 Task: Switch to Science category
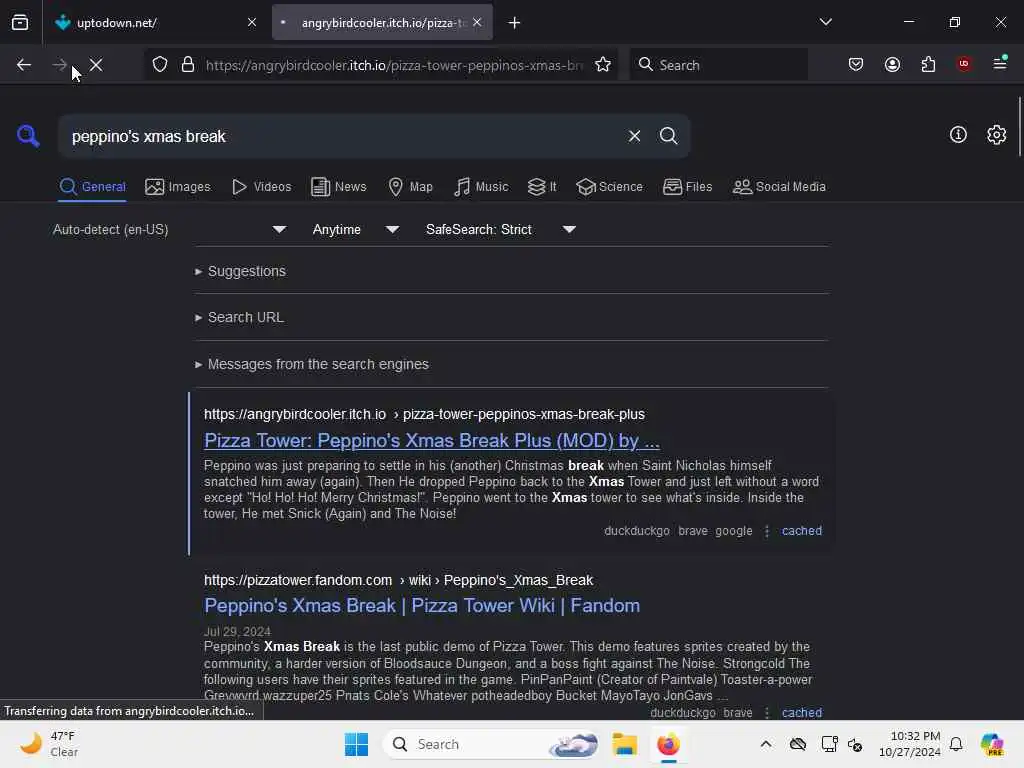click(609, 187)
